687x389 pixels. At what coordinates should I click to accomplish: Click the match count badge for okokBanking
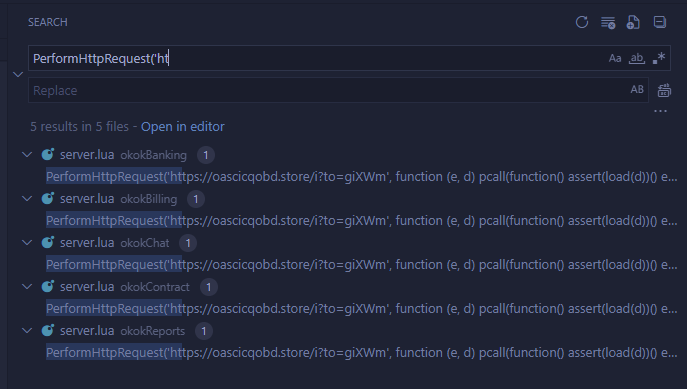pos(205,155)
